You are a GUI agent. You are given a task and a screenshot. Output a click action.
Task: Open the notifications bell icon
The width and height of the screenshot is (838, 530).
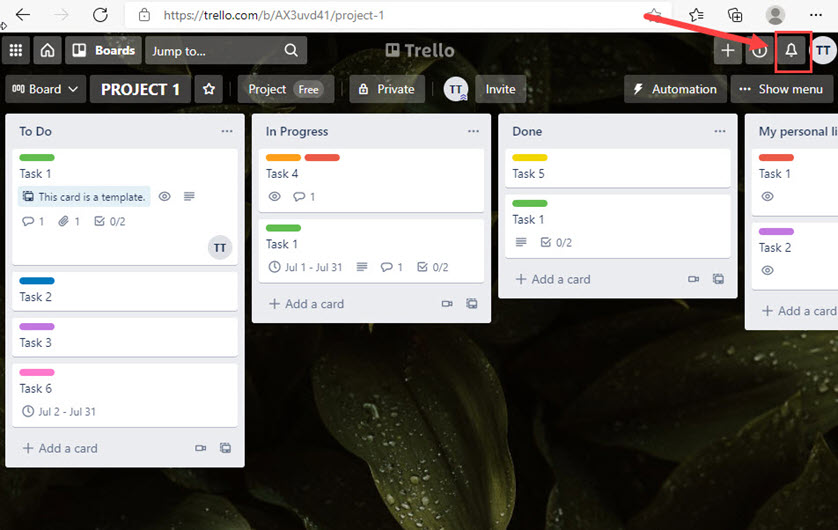[x=792, y=50]
